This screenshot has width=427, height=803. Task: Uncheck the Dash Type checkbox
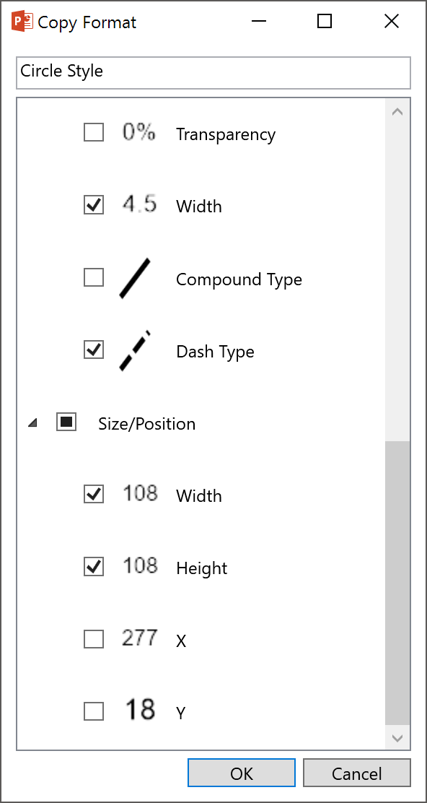94,350
